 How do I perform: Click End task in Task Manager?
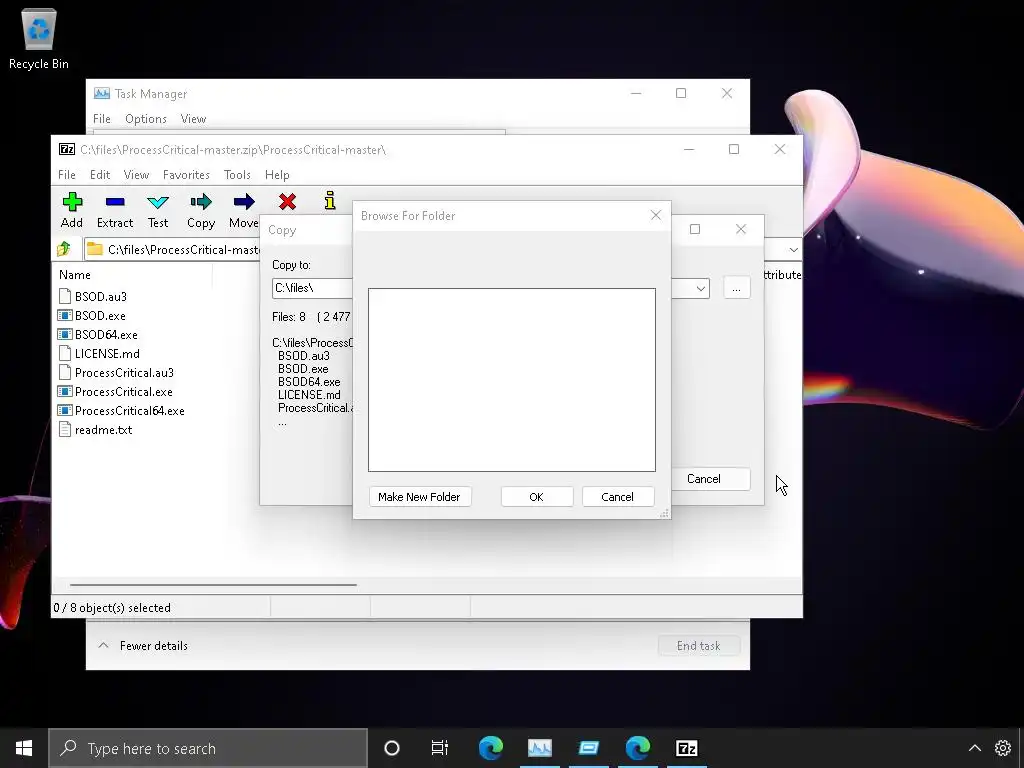point(699,645)
